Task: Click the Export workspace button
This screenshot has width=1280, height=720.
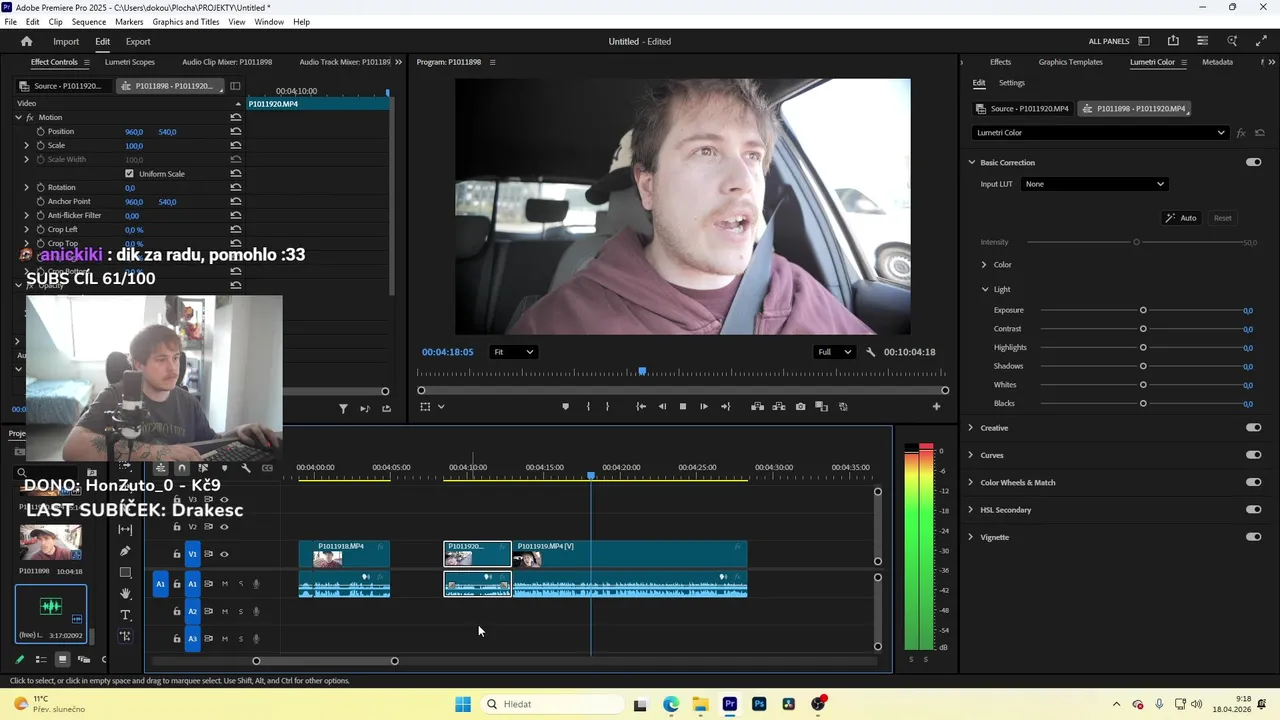Action: (138, 41)
